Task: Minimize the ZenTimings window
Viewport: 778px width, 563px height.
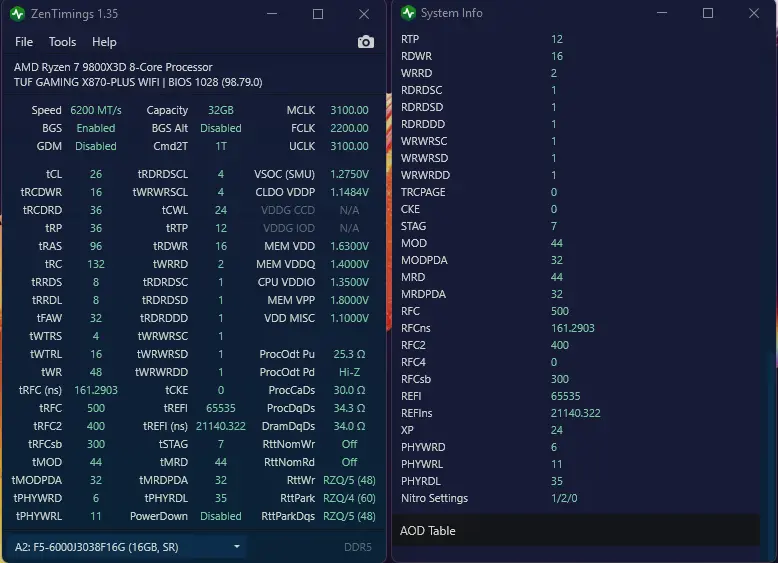Action: pos(272,14)
